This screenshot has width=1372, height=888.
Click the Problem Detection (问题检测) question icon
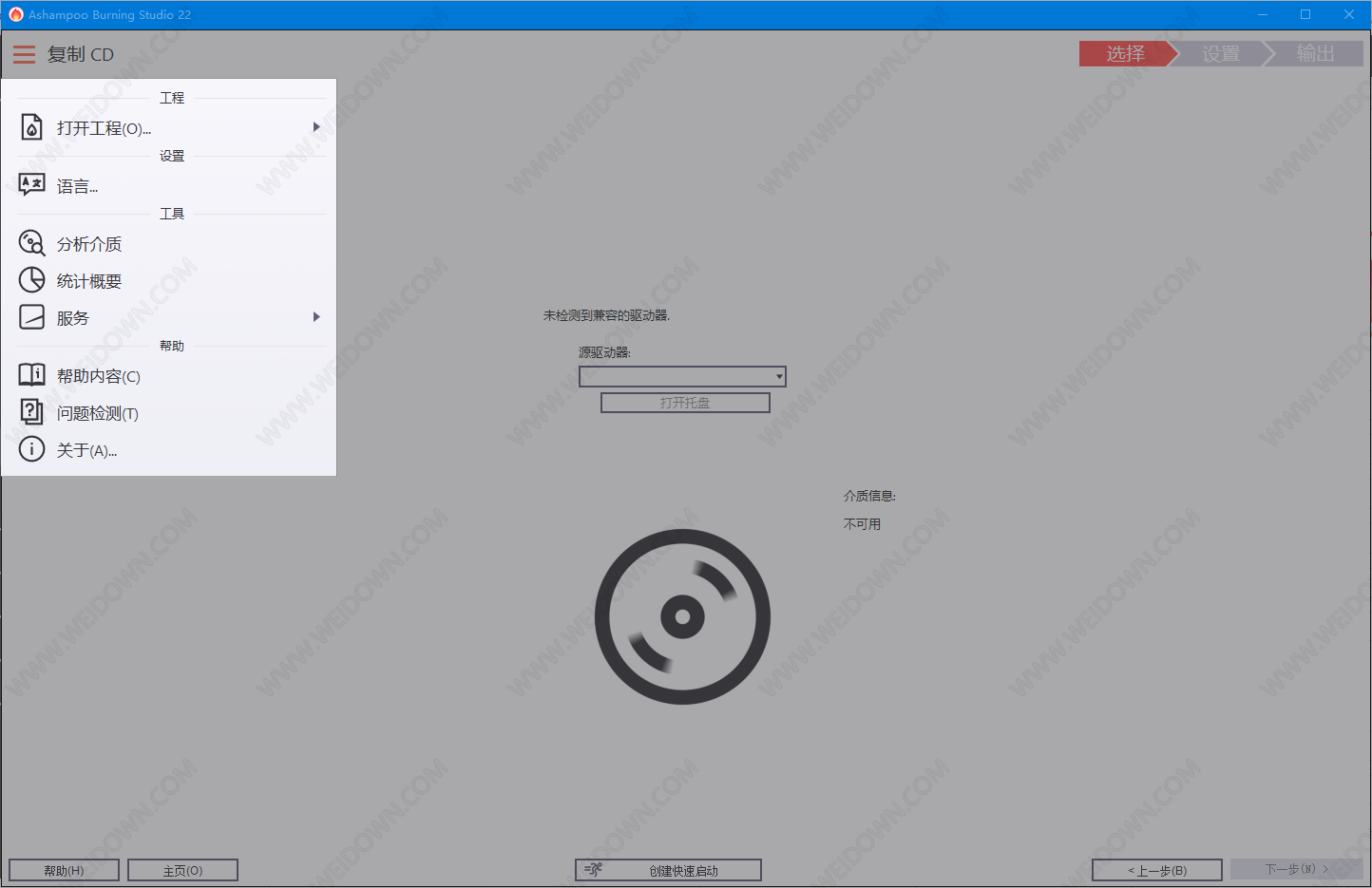coord(31,411)
